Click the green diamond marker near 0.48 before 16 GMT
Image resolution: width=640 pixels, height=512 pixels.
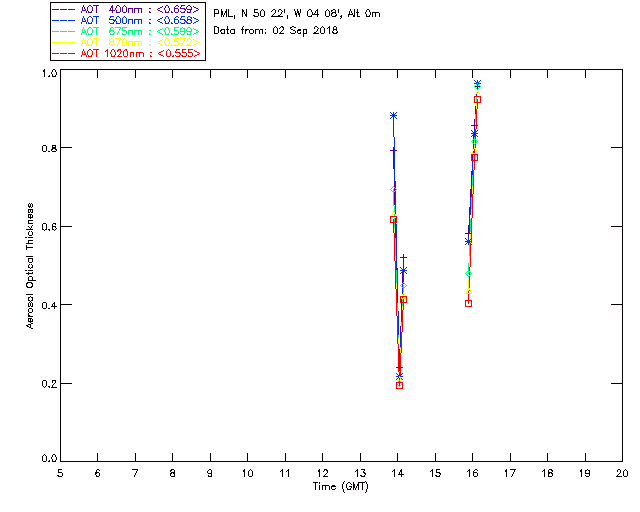tap(469, 274)
